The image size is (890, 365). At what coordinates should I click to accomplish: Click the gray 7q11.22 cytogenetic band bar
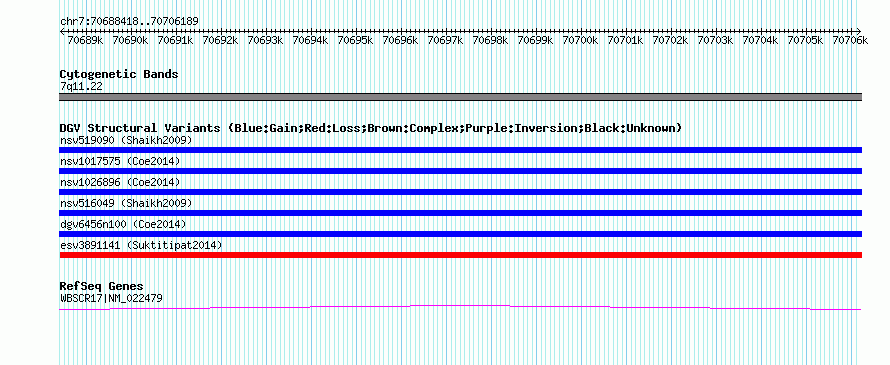[460, 97]
